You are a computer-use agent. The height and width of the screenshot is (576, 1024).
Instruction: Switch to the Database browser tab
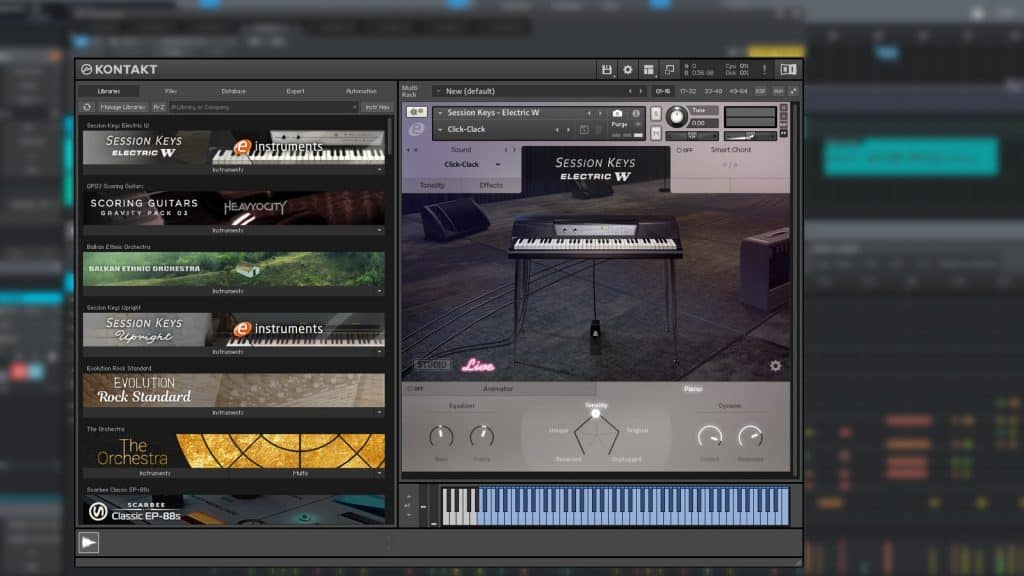(233, 91)
